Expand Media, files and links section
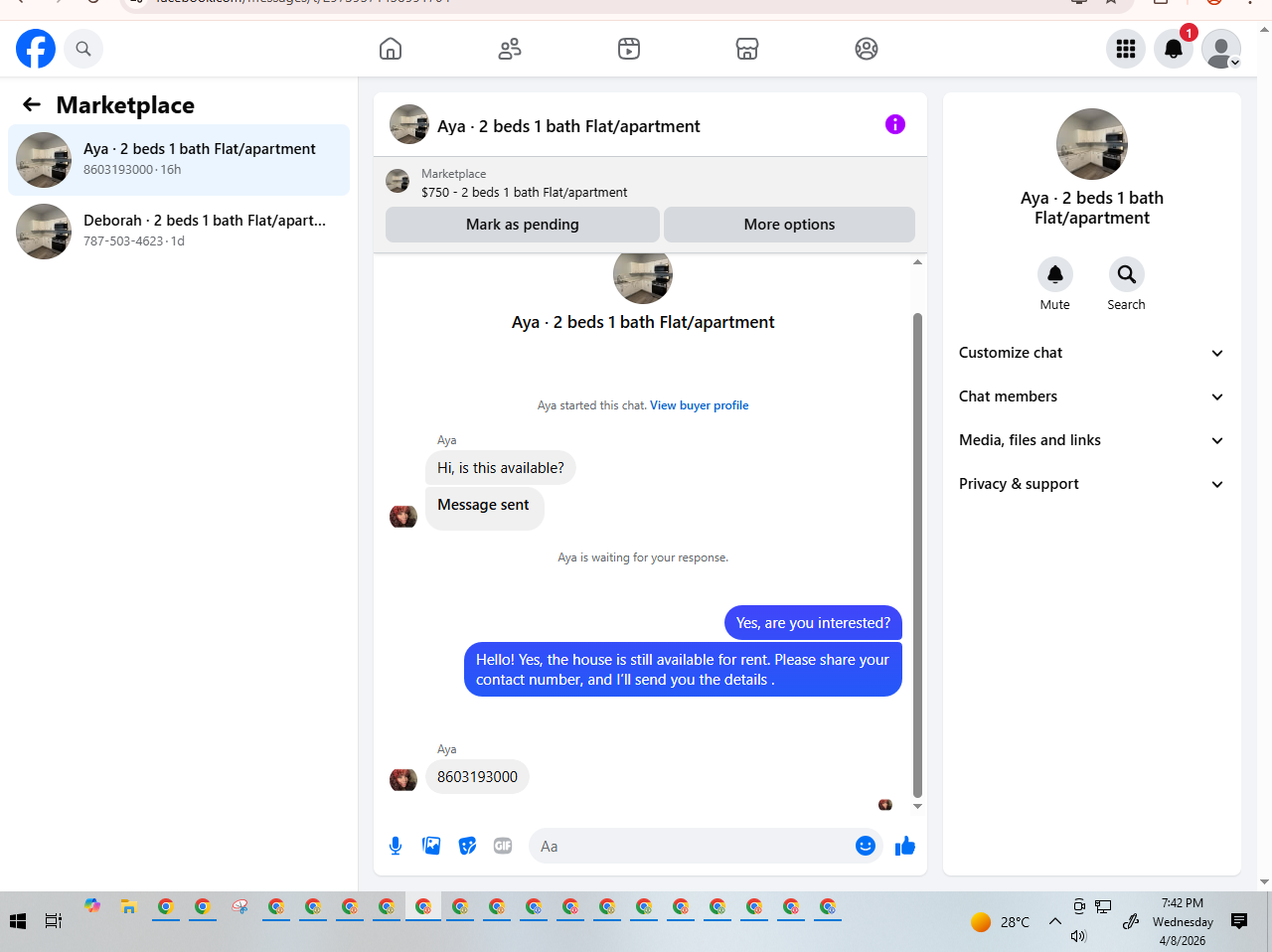The image size is (1272, 952). [1092, 440]
